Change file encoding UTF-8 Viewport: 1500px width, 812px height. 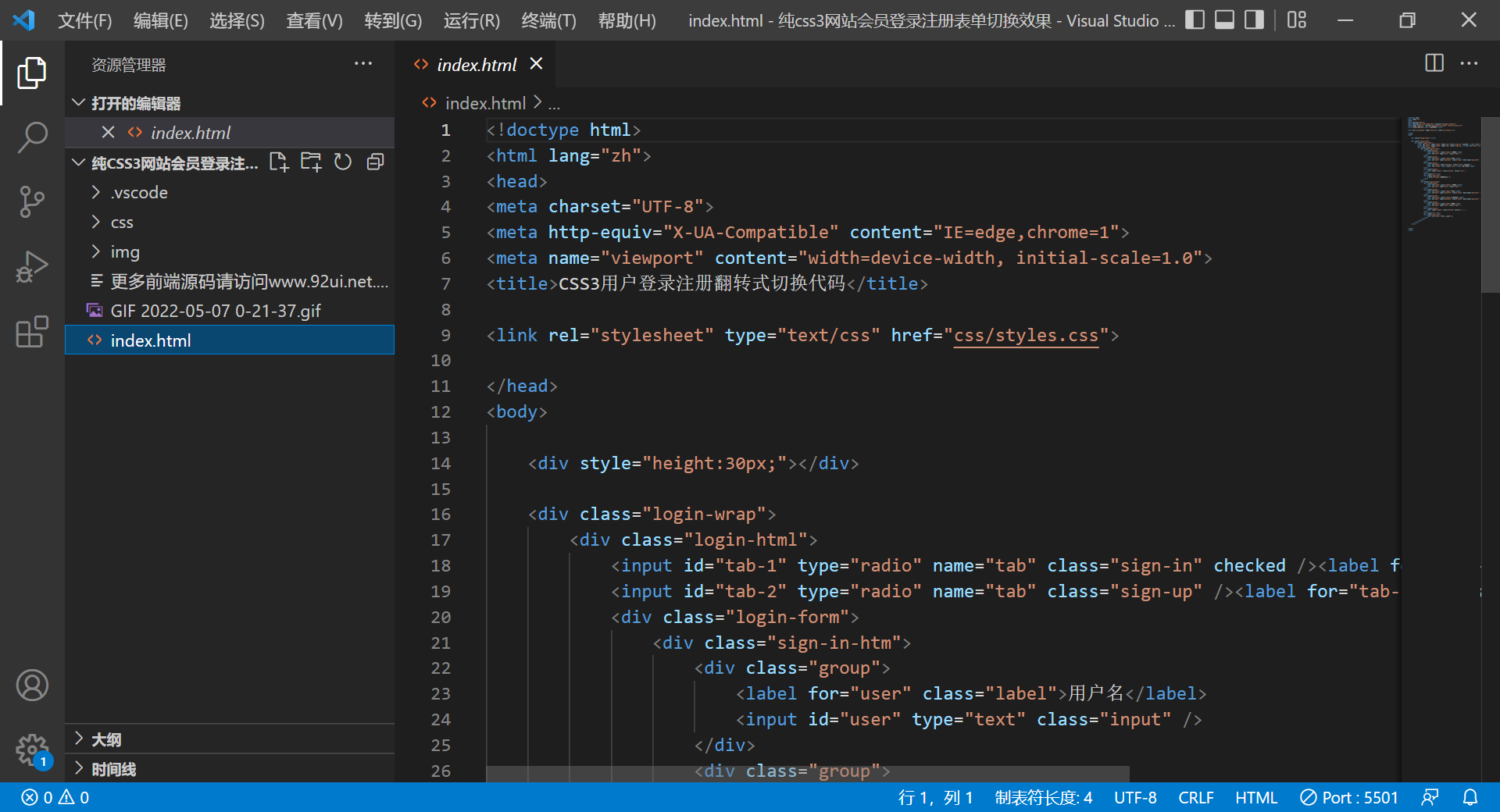(x=1135, y=797)
